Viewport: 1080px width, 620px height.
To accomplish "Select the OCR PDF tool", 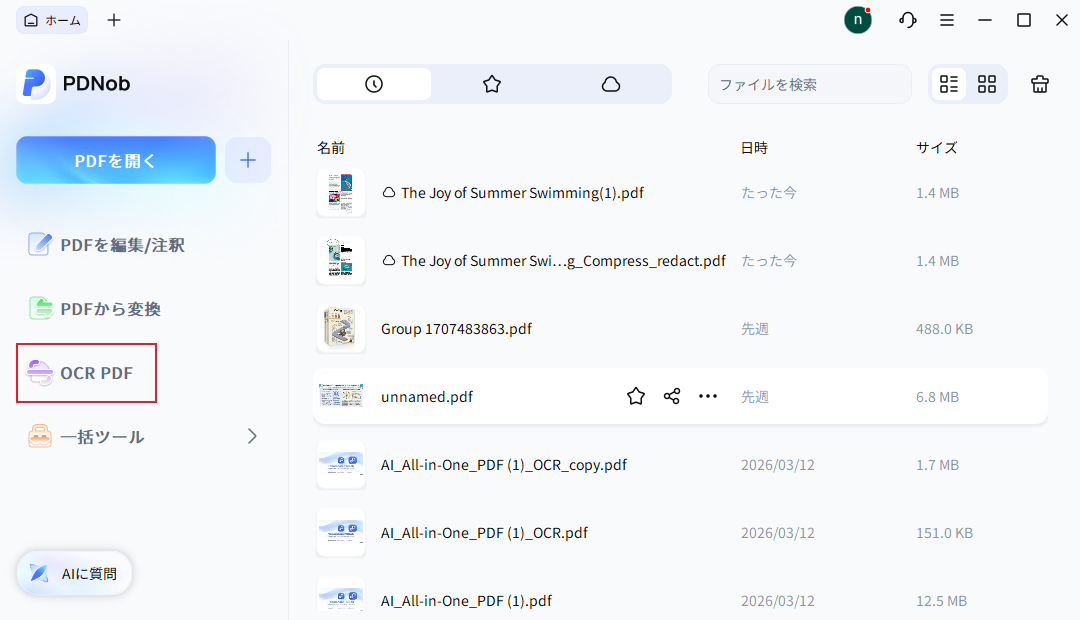I will tap(86, 373).
